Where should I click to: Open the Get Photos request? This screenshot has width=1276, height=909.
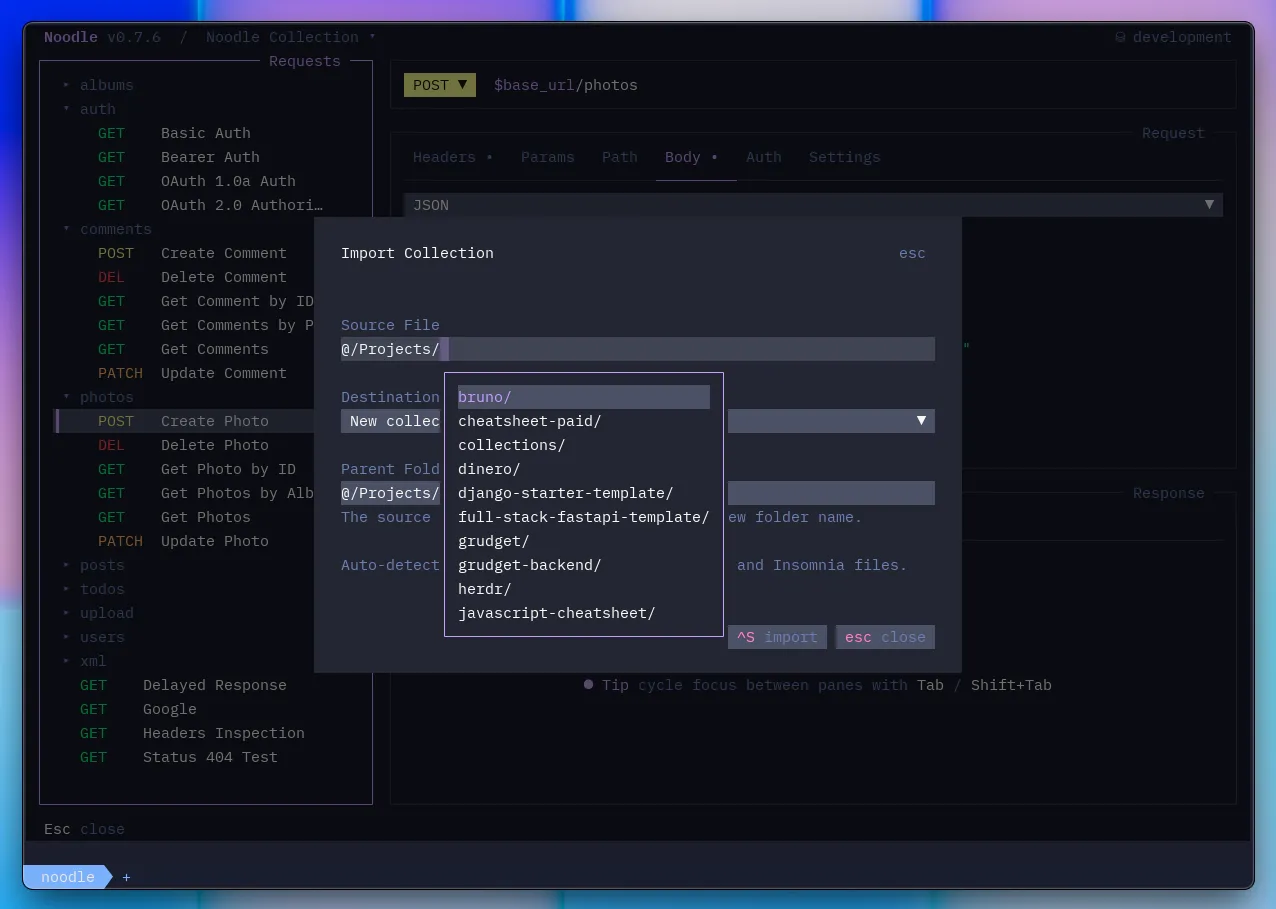(206, 517)
